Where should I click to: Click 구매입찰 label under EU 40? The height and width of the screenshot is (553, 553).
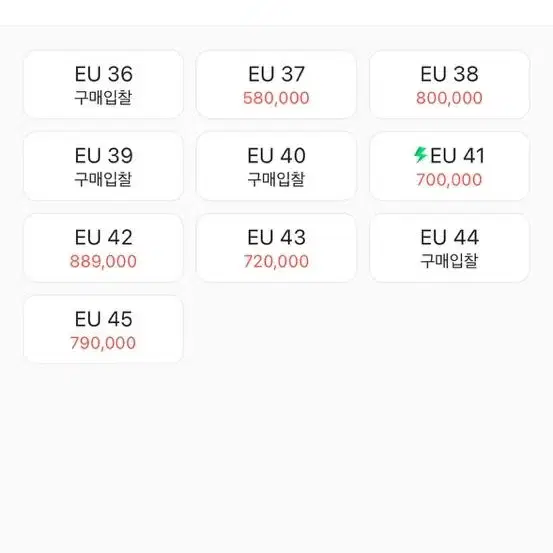[276, 180]
